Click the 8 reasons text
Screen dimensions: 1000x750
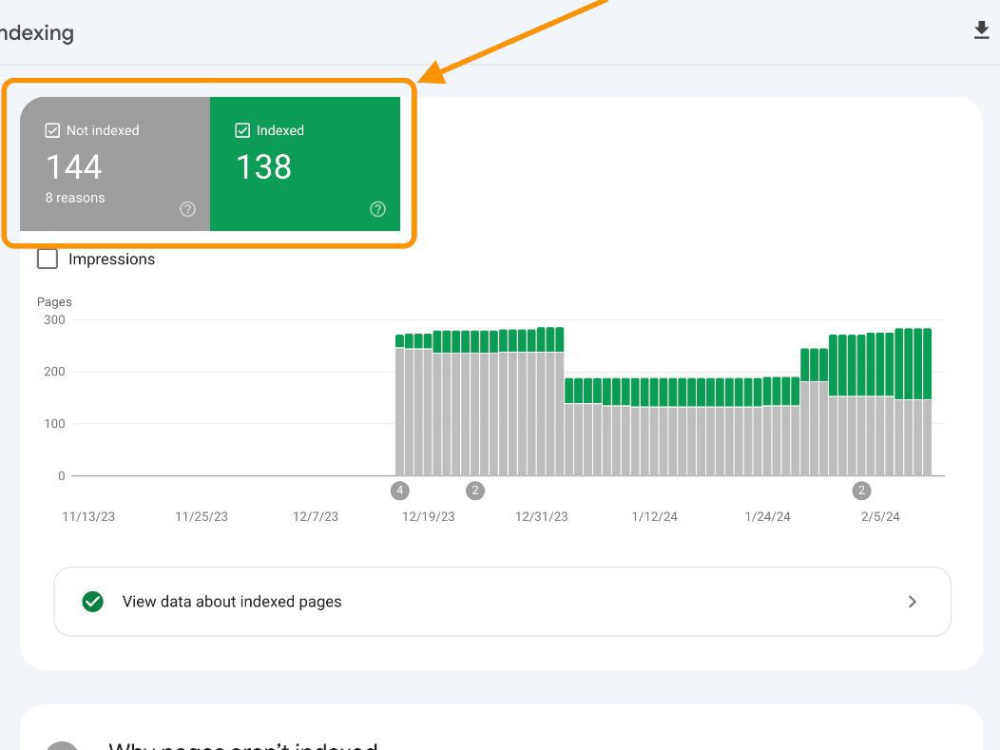75,198
